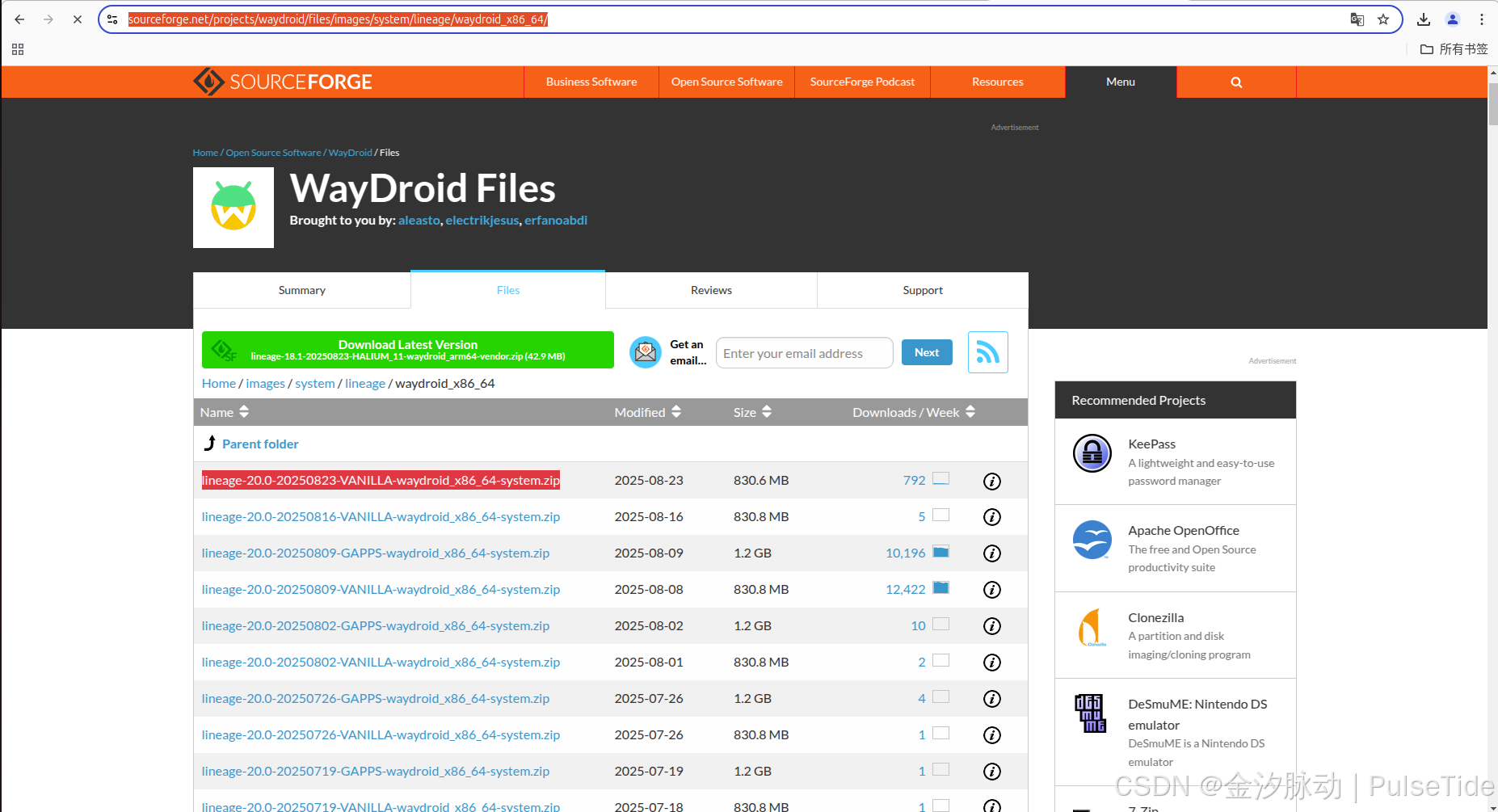Screen dimensions: 1498x812
Task: Sort the file list by Name
Action: click(x=225, y=412)
